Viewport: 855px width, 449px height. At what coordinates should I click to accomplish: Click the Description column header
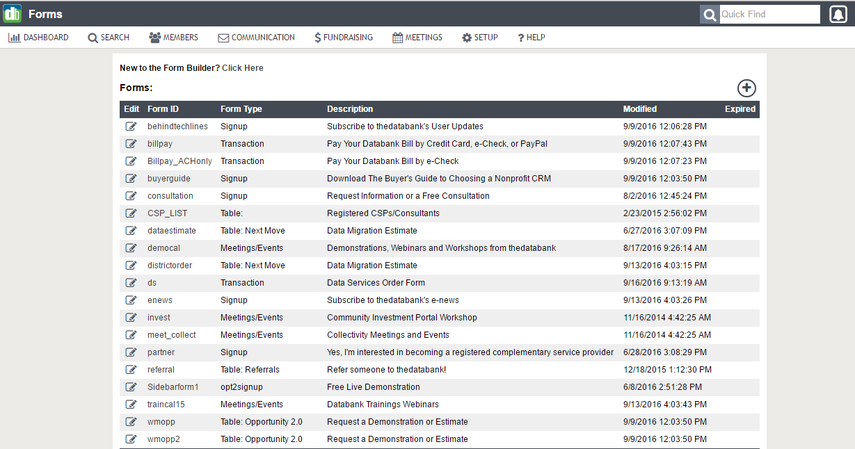(x=350, y=109)
